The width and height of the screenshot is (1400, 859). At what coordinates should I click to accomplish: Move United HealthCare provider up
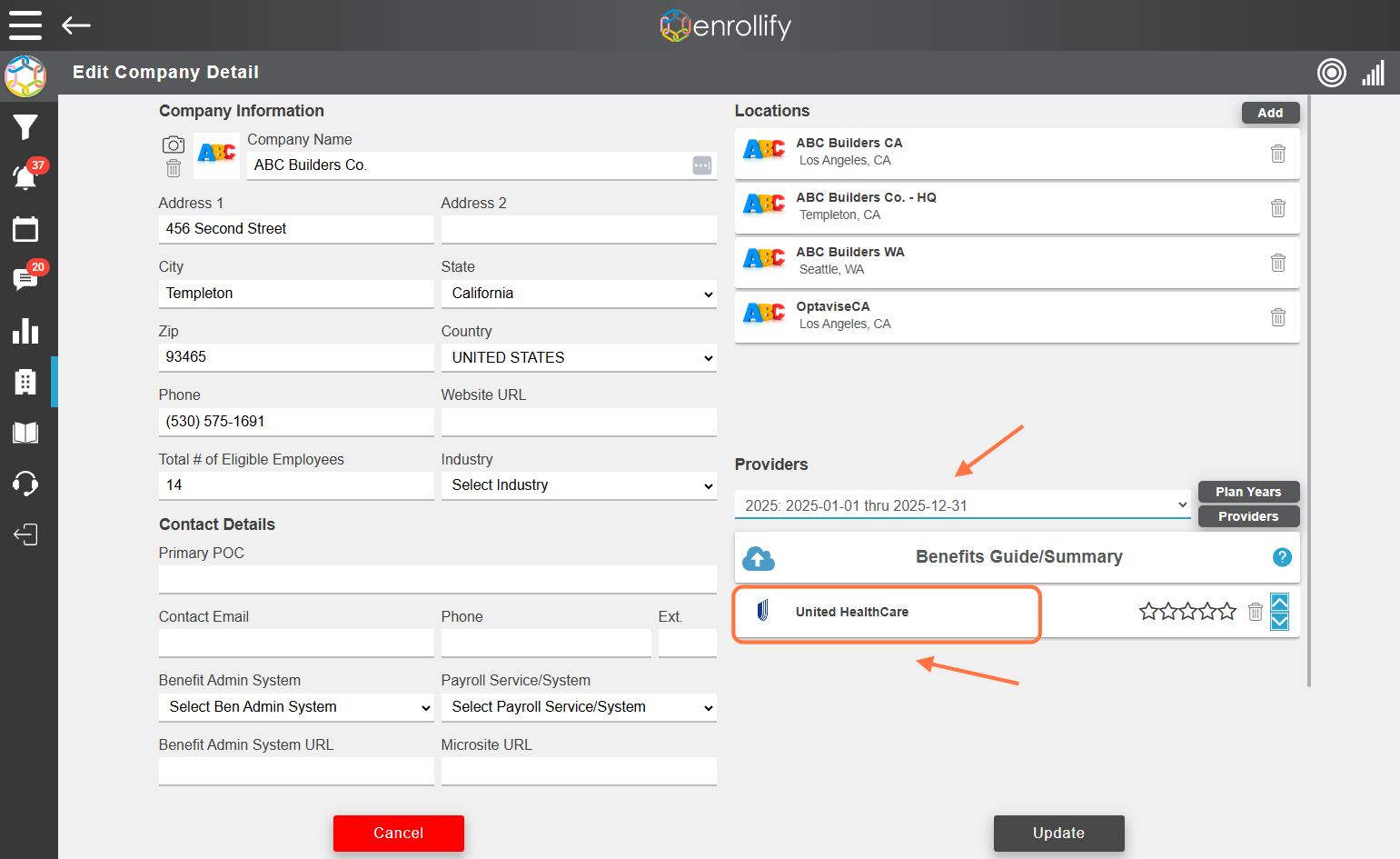click(1279, 603)
